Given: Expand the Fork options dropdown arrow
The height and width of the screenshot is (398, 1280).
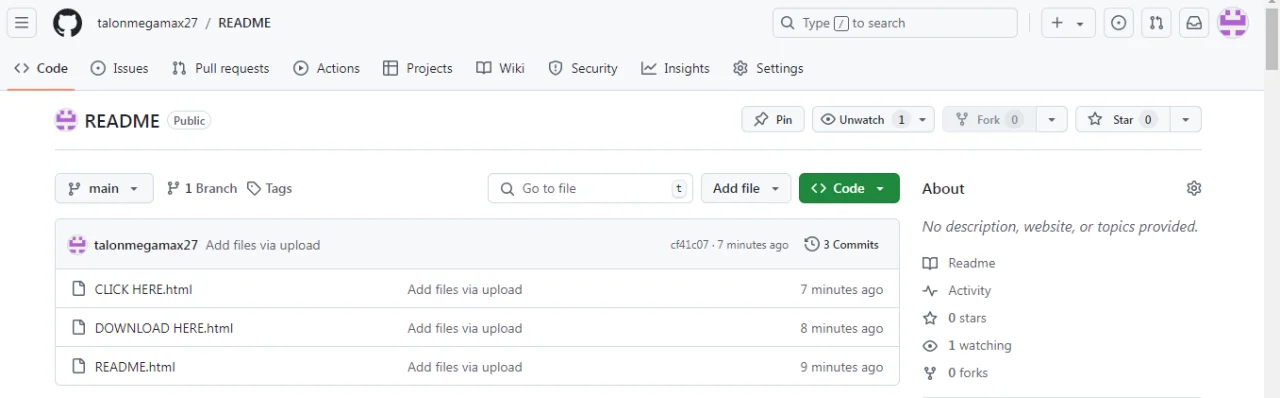Looking at the screenshot, I should click(x=1051, y=119).
